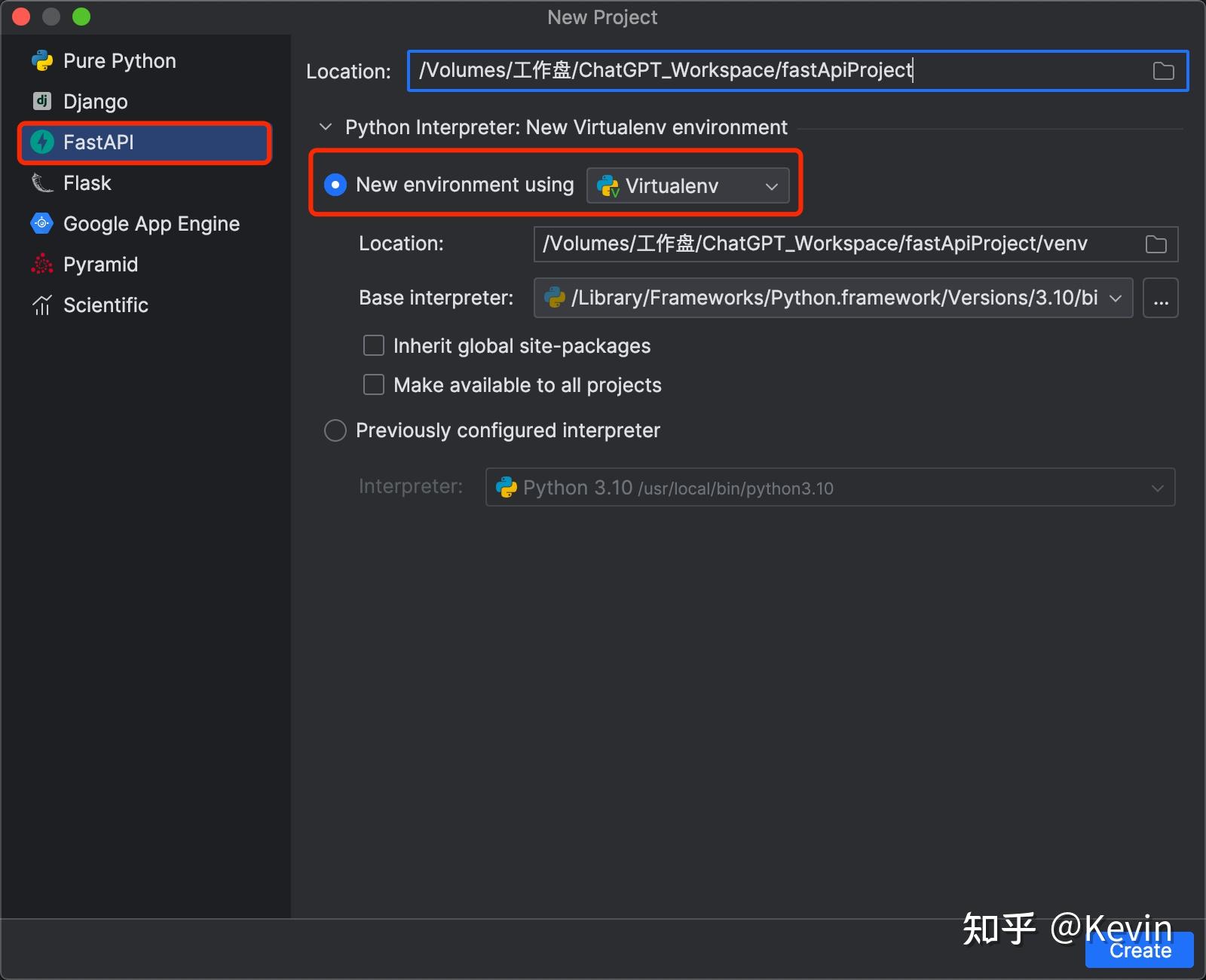The width and height of the screenshot is (1206, 980).
Task: Select Previously configured interpreter option
Action: (335, 430)
